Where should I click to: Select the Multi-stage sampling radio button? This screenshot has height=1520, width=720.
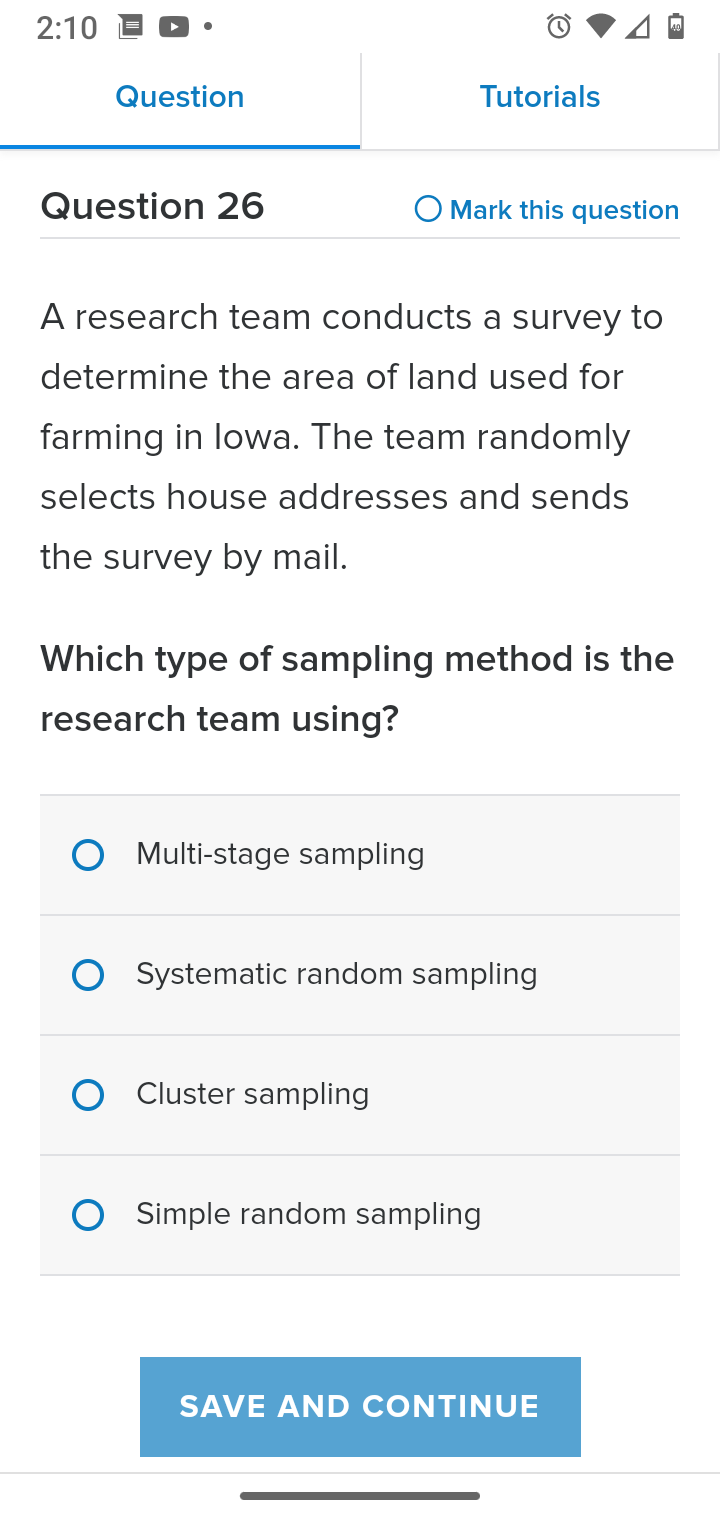point(88,855)
